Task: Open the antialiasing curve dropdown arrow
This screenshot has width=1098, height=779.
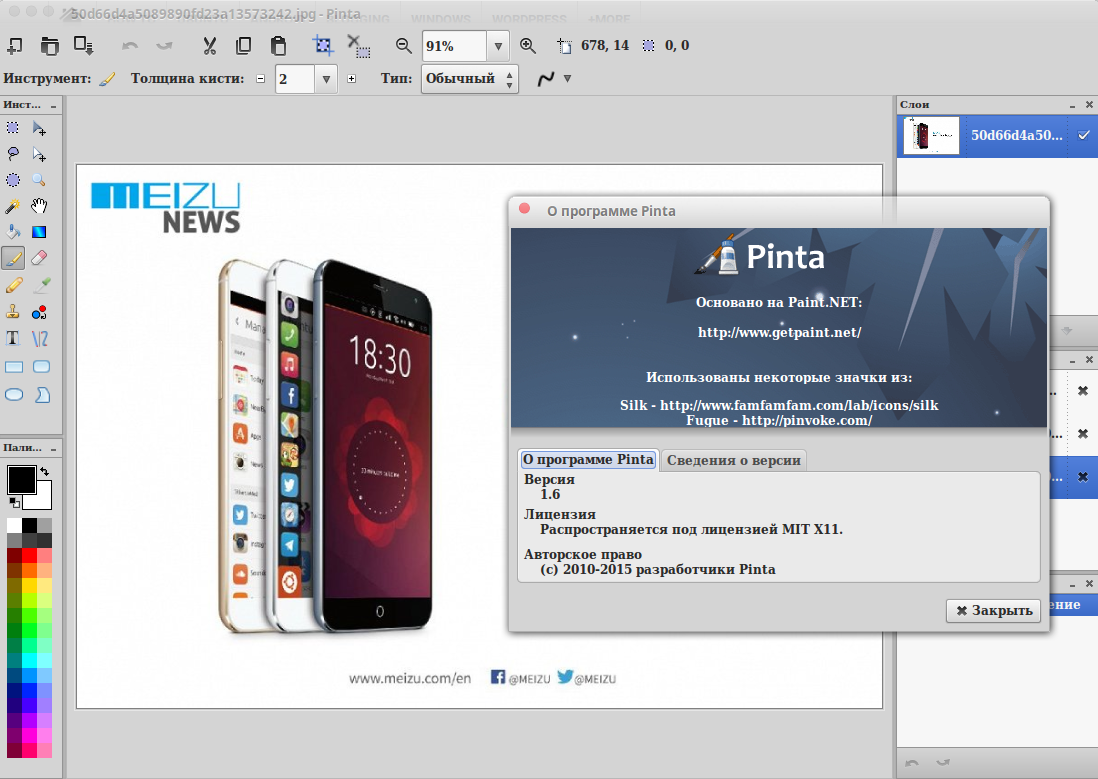Action: coord(567,78)
